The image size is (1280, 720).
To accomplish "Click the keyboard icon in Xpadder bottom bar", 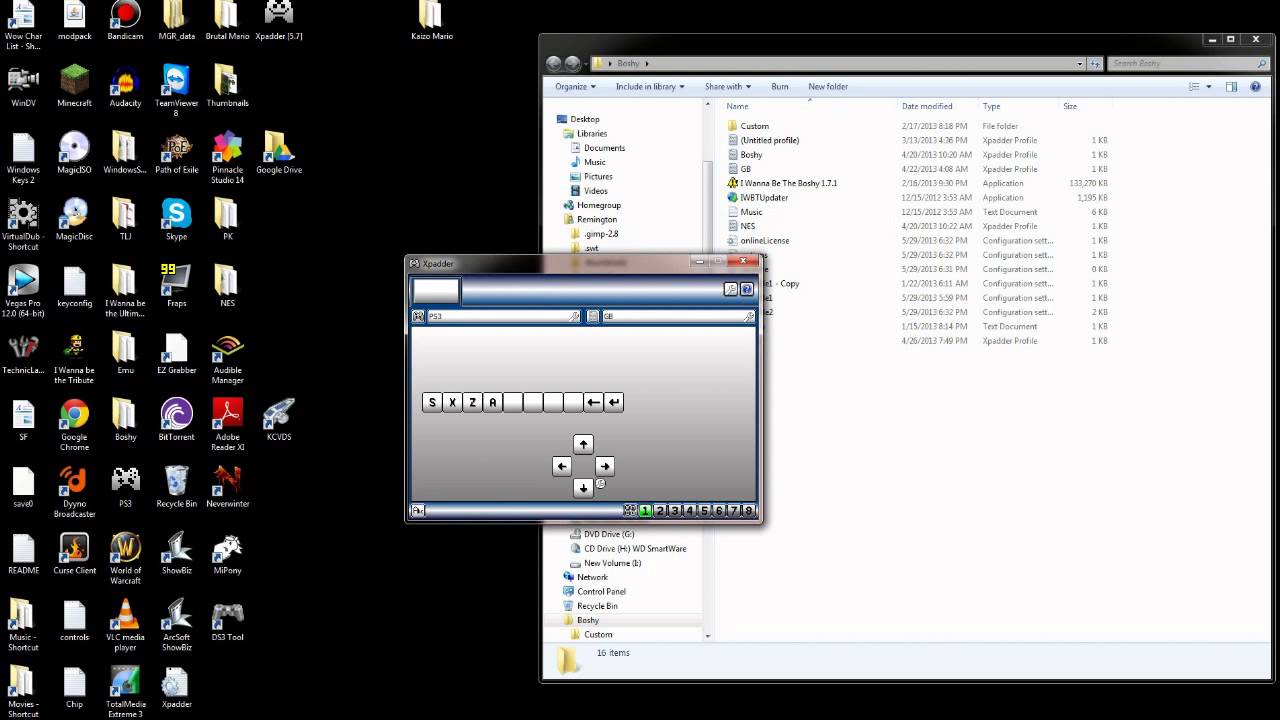I will [x=418, y=510].
